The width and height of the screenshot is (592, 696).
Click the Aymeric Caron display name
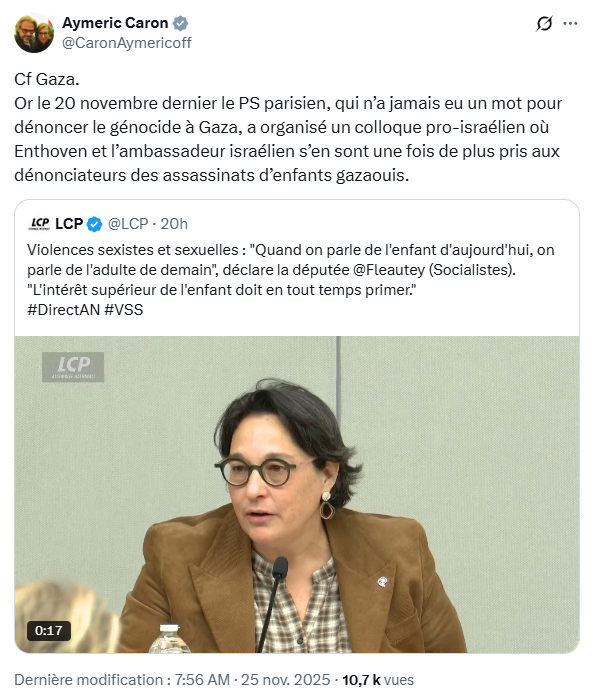point(115,23)
